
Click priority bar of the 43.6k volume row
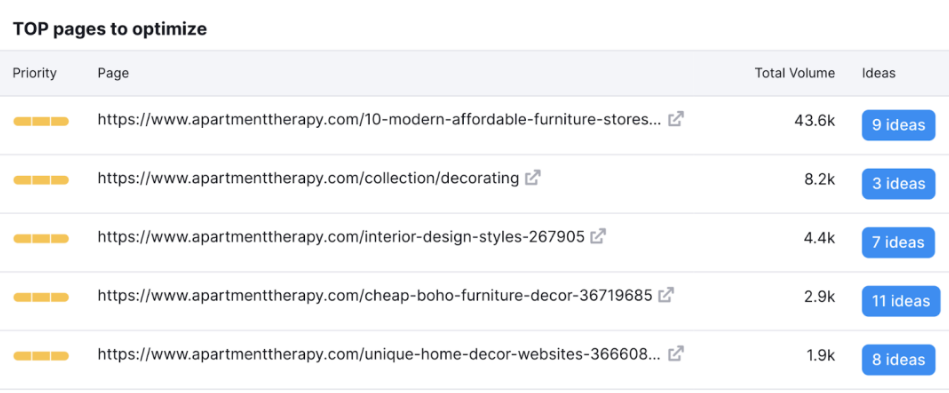tap(41, 122)
